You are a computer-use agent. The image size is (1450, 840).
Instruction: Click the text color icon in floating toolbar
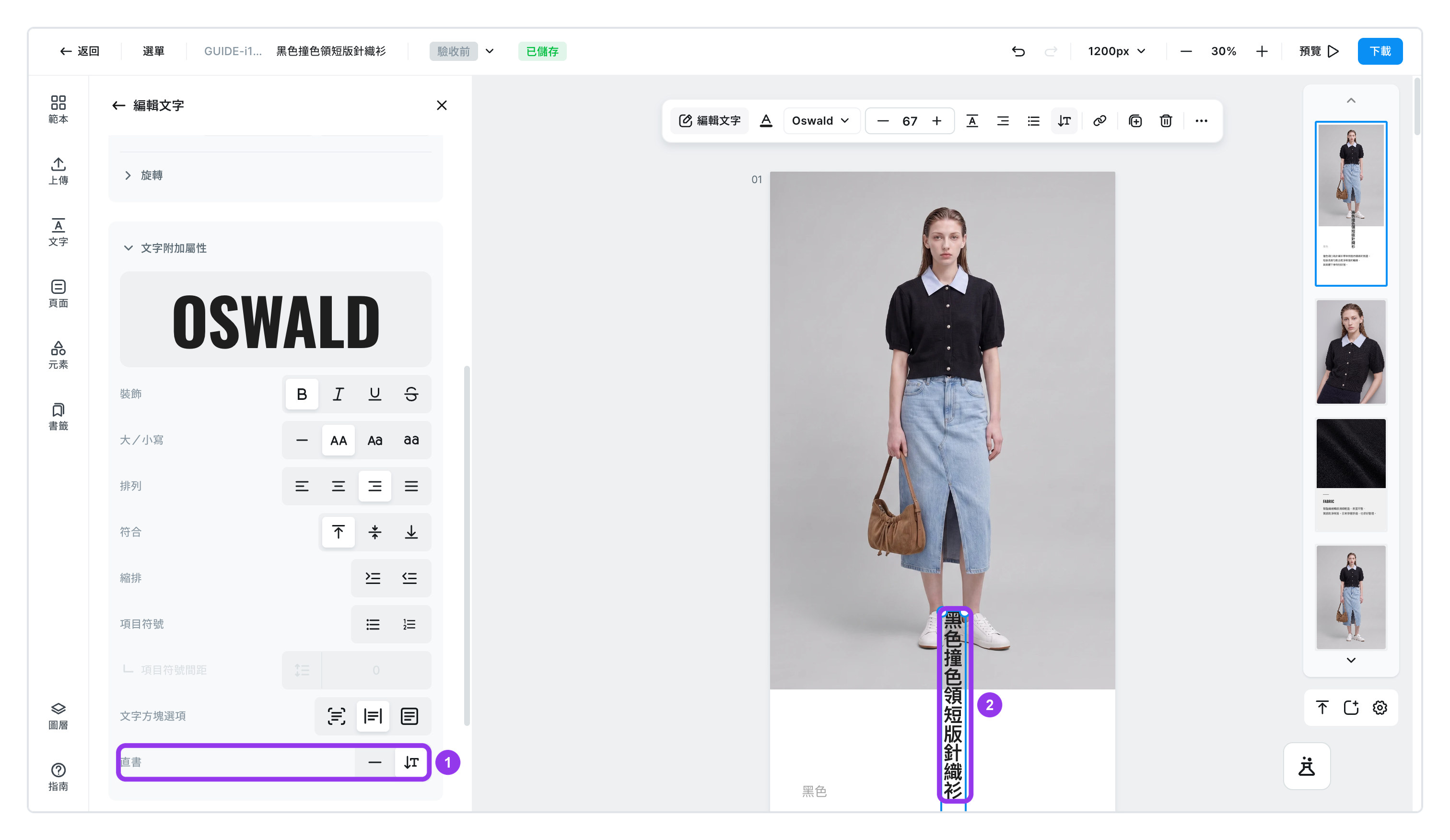pyautogui.click(x=766, y=121)
